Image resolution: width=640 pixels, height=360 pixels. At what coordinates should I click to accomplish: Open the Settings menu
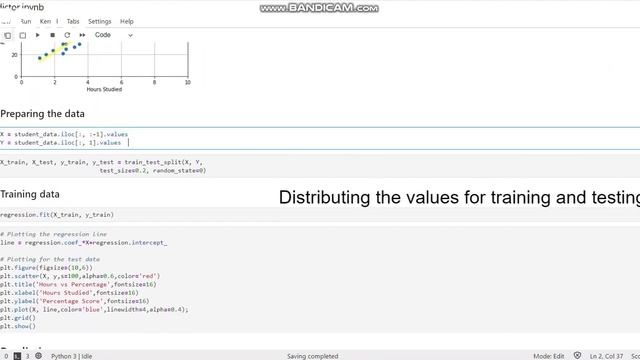pos(100,21)
